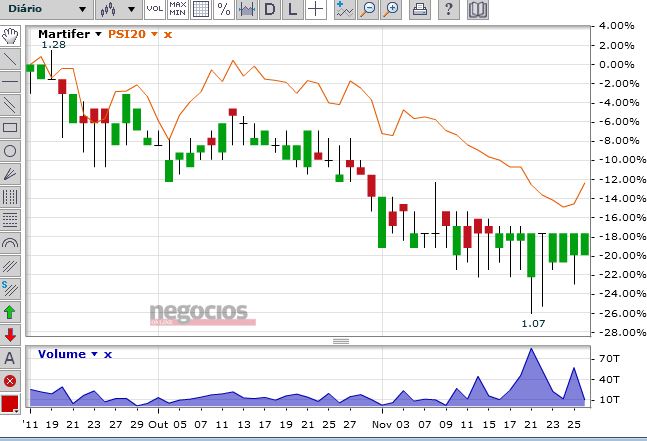Click the print chart icon

pyautogui.click(x=420, y=9)
